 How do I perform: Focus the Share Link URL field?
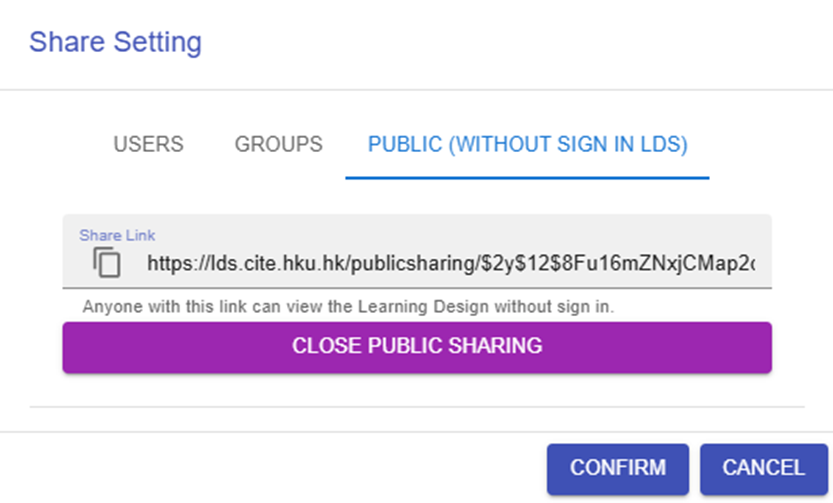pos(450,264)
